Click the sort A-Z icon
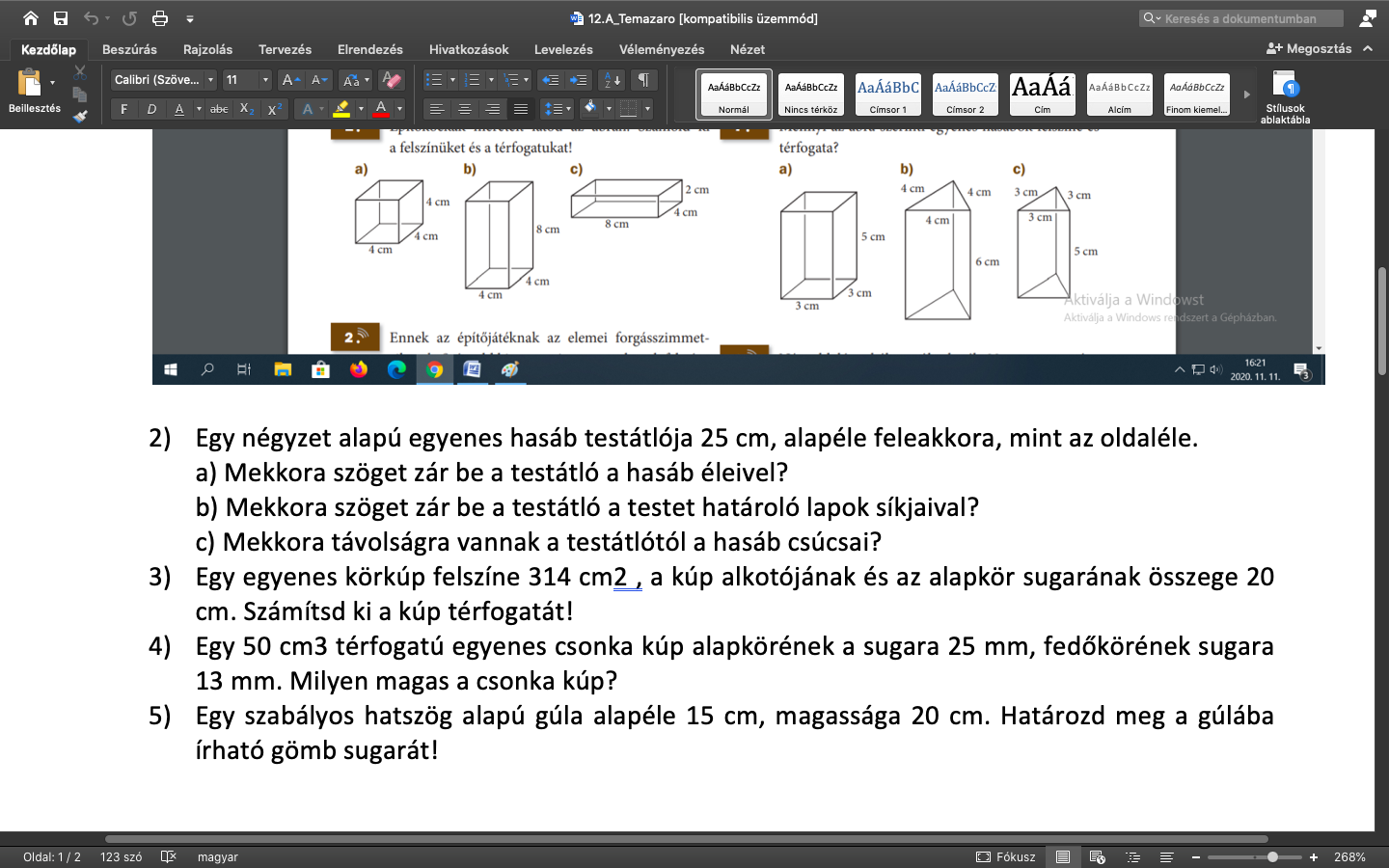The height and width of the screenshot is (868, 1389). click(x=611, y=80)
